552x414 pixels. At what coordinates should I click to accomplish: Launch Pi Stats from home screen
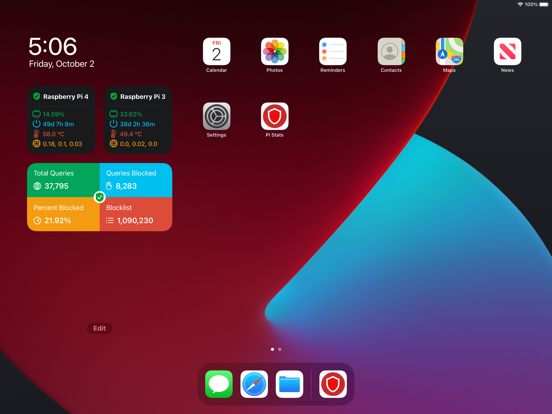coord(275,116)
